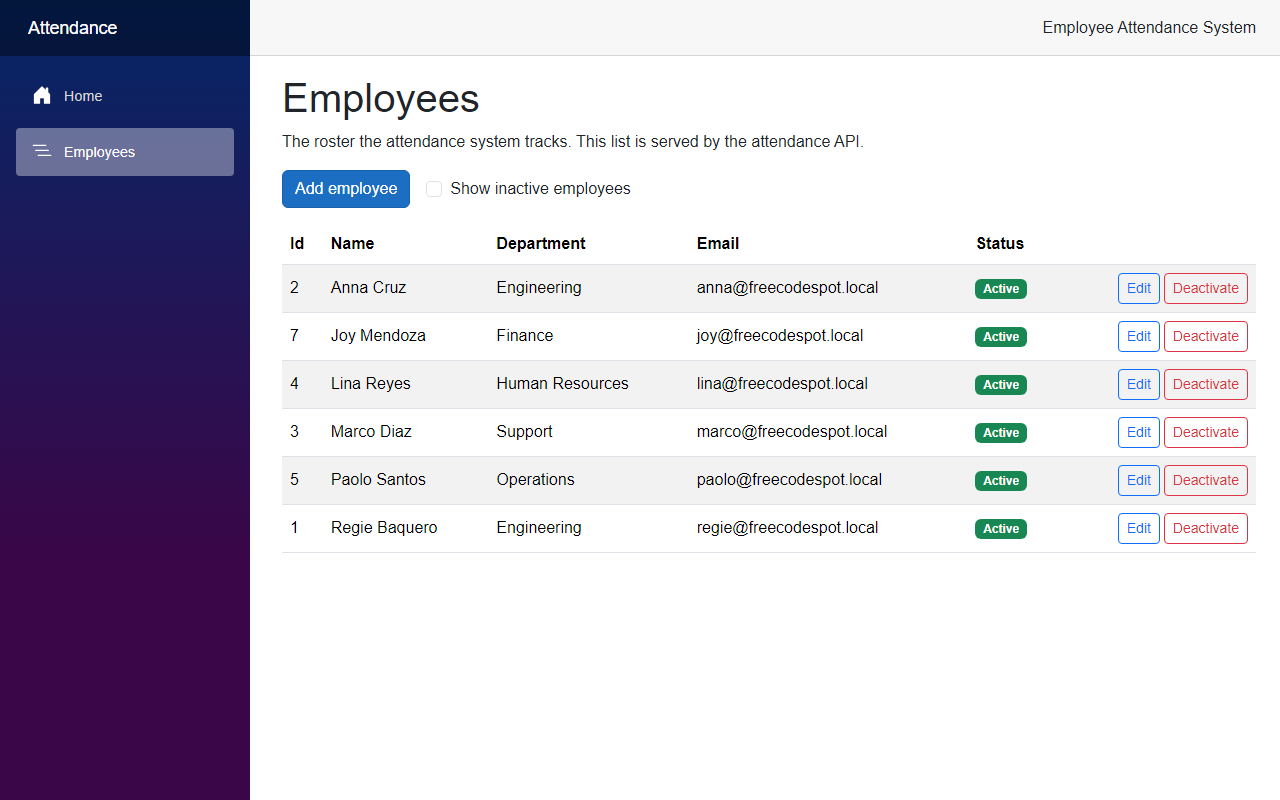Viewport: 1280px width, 800px height.
Task: Click email anna@freecodespot.local
Action: pyautogui.click(x=788, y=287)
